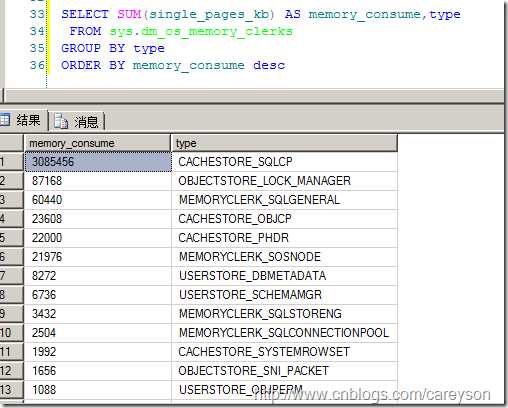This screenshot has width=508, height=408.
Task: Select cell with value 2504
Action: coord(98,333)
